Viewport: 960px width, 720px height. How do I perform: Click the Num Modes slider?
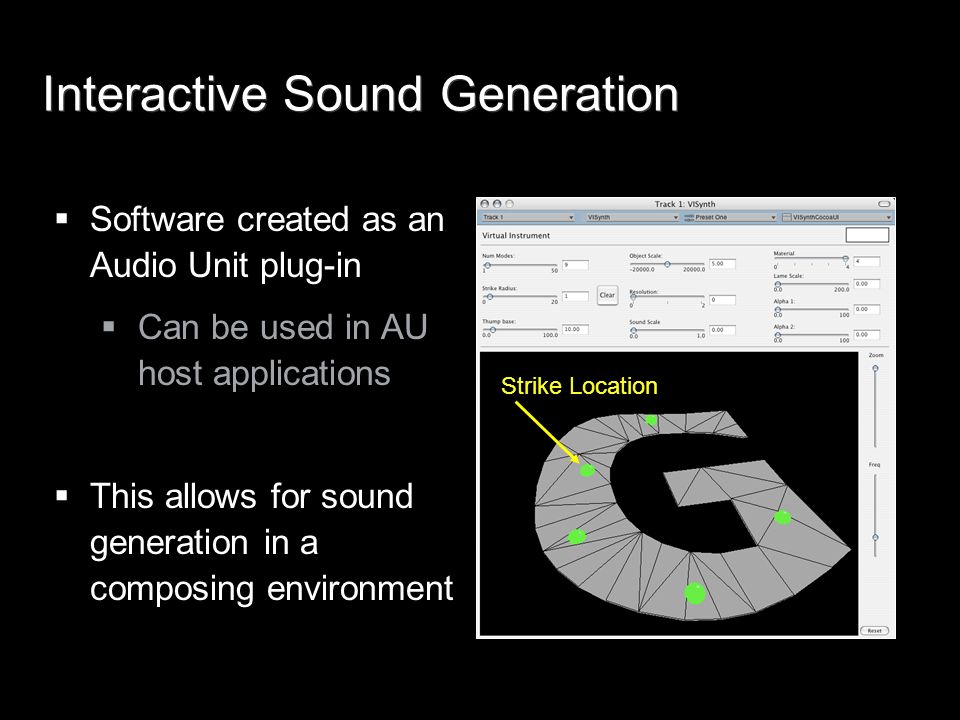[x=520, y=265]
